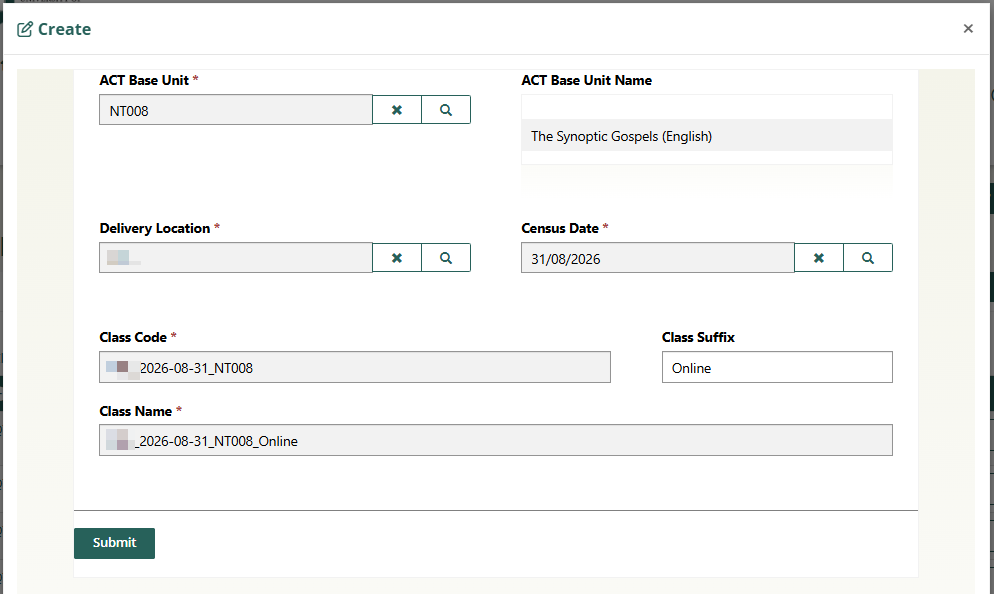Viewport: 994px width, 594px height.
Task: Click the edit icon beside Create title
Action: click(x=25, y=29)
